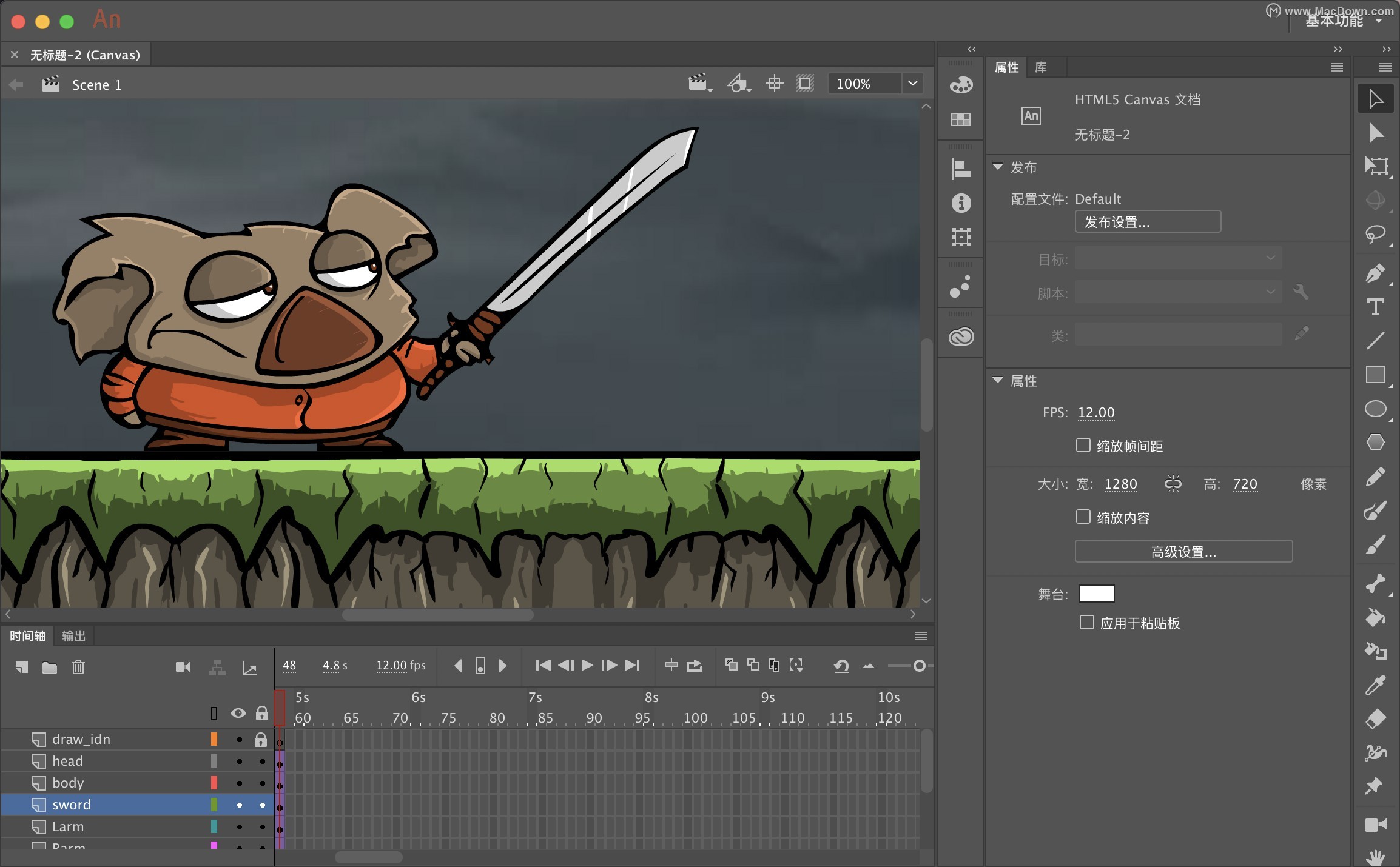
Task: Enable the 缩放内容 checkbox
Action: [x=1083, y=517]
